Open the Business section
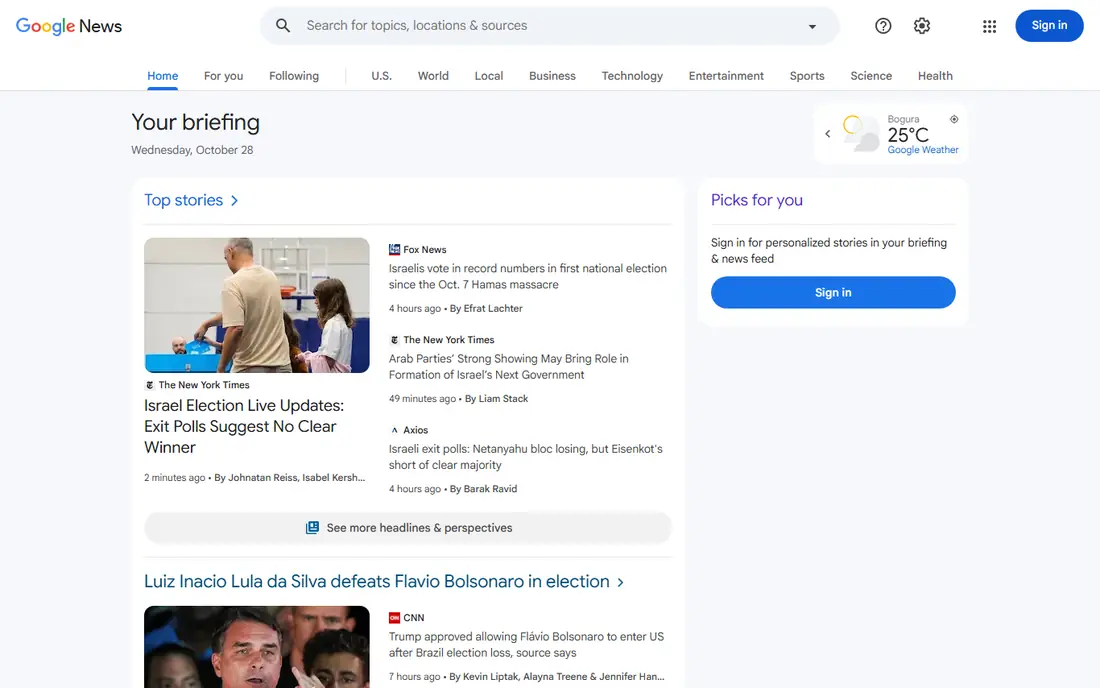 (x=552, y=76)
